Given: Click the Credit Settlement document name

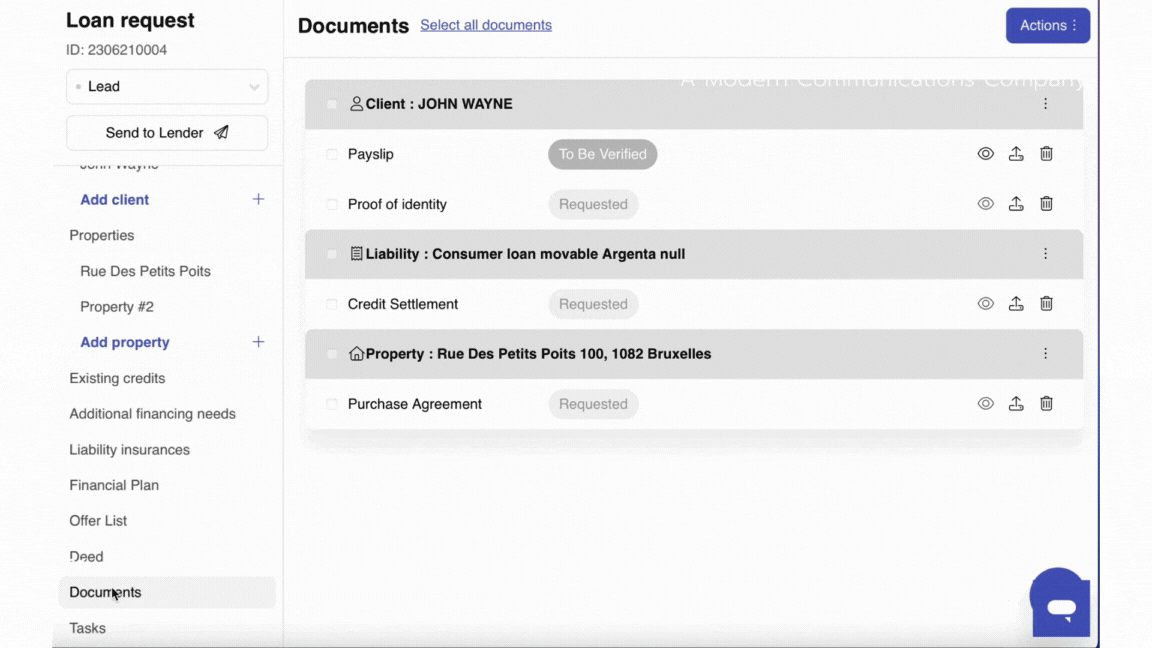Looking at the screenshot, I should tap(403, 304).
